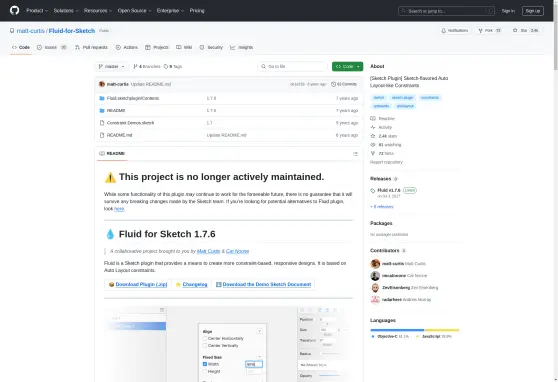558x382 pixels.
Task: Open the Fluid.sketchplugin/Contents folder
Action: point(133,98)
